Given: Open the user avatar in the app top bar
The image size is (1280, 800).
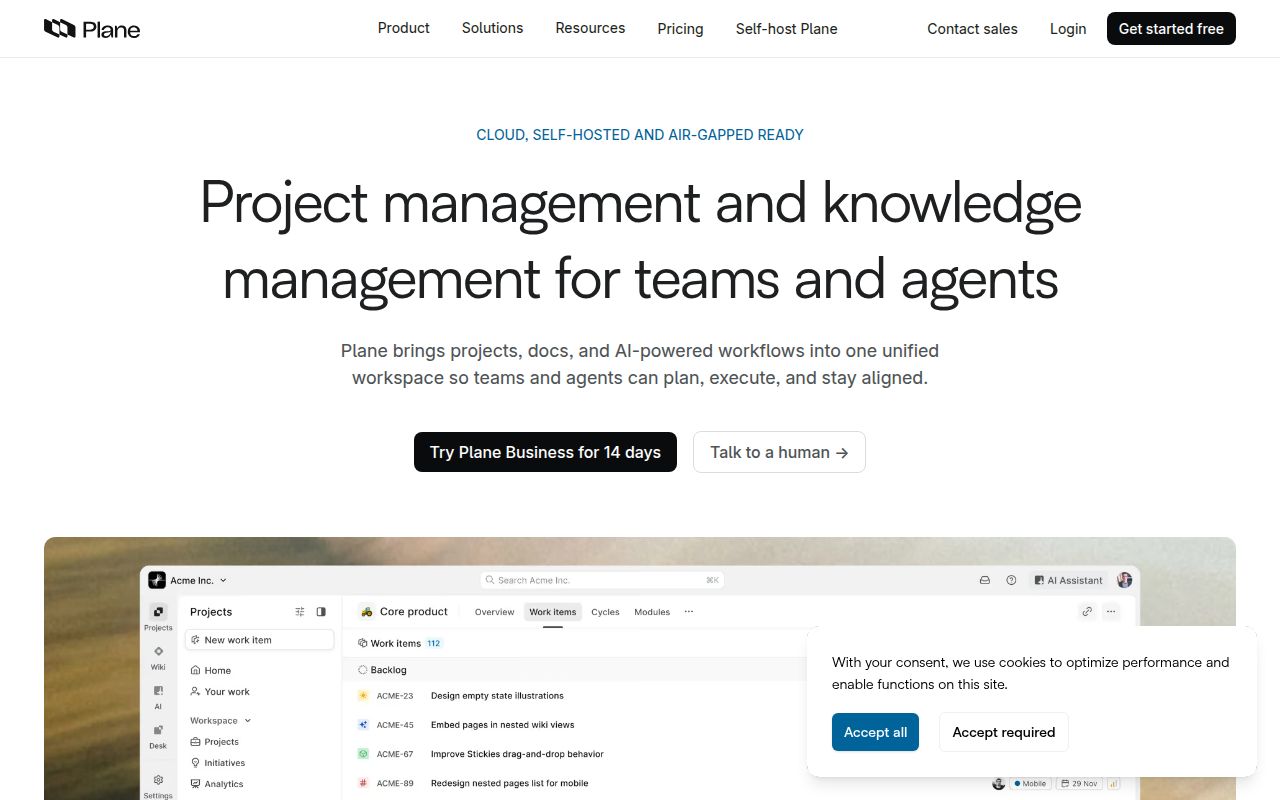Looking at the screenshot, I should tap(1124, 580).
